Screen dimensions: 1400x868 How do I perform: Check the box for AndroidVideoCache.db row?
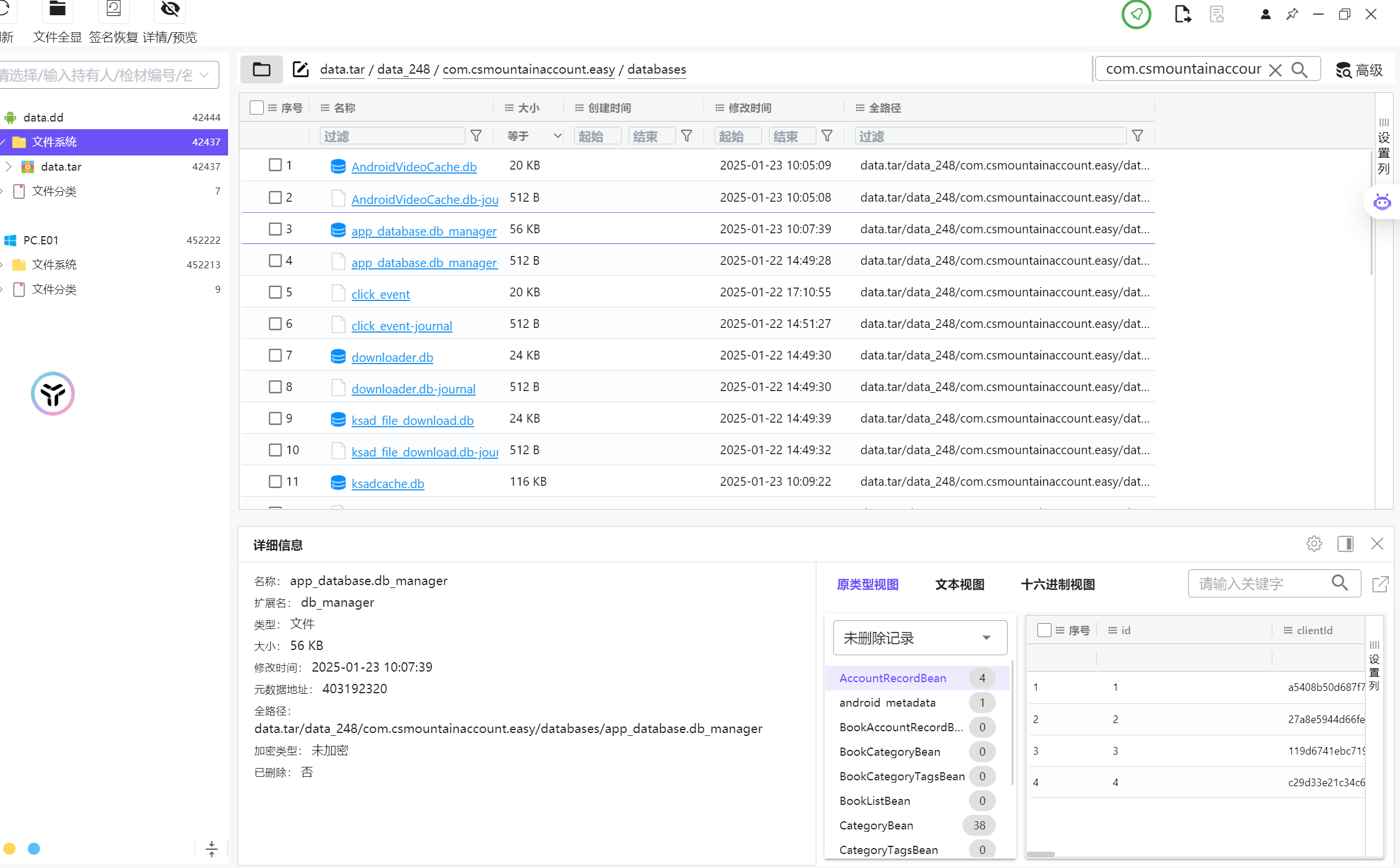tap(275, 165)
